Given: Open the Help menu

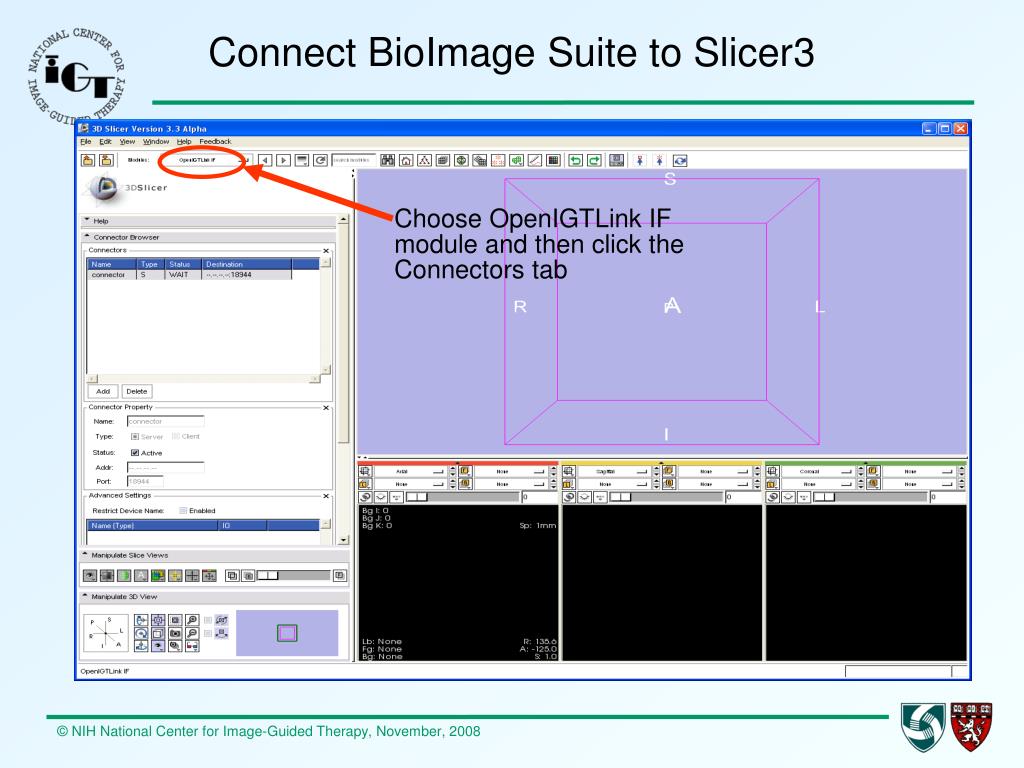Looking at the screenshot, I should 184,142.
